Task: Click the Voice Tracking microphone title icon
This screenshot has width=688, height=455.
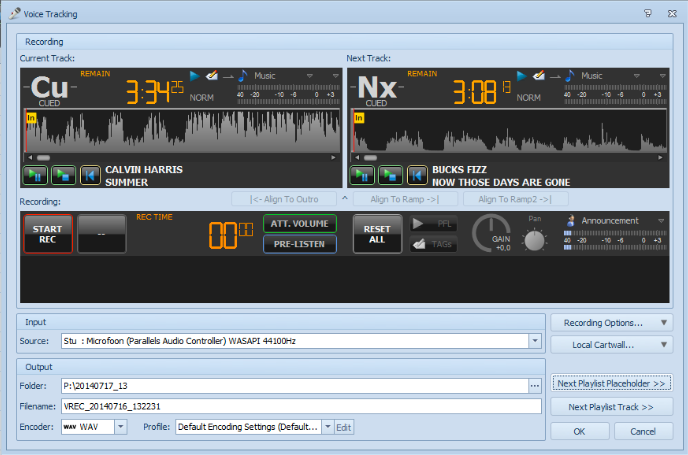Action: [x=15, y=14]
